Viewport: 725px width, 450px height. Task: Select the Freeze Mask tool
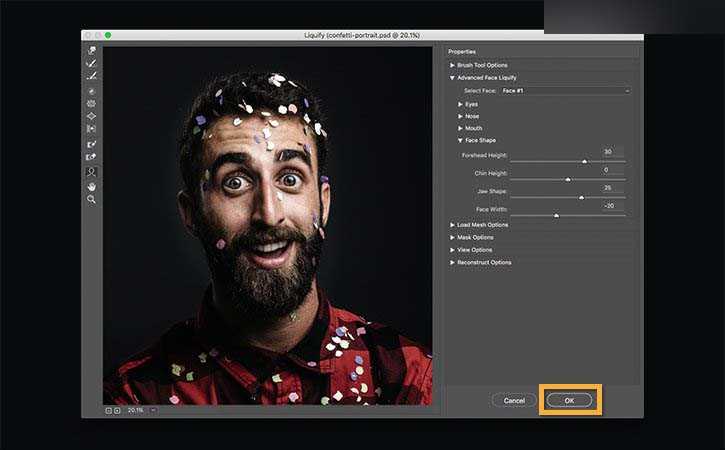coord(92,144)
